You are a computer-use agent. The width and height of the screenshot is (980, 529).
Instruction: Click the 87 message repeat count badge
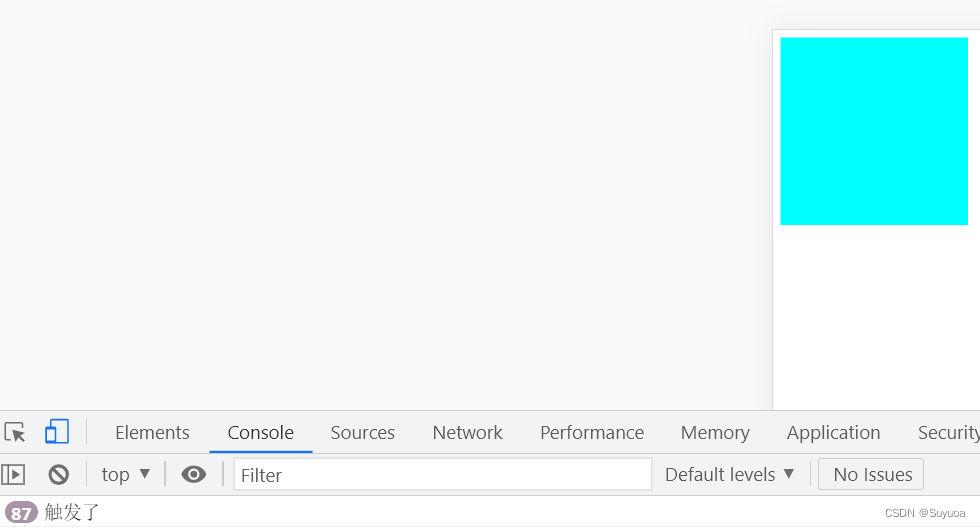pos(21,513)
